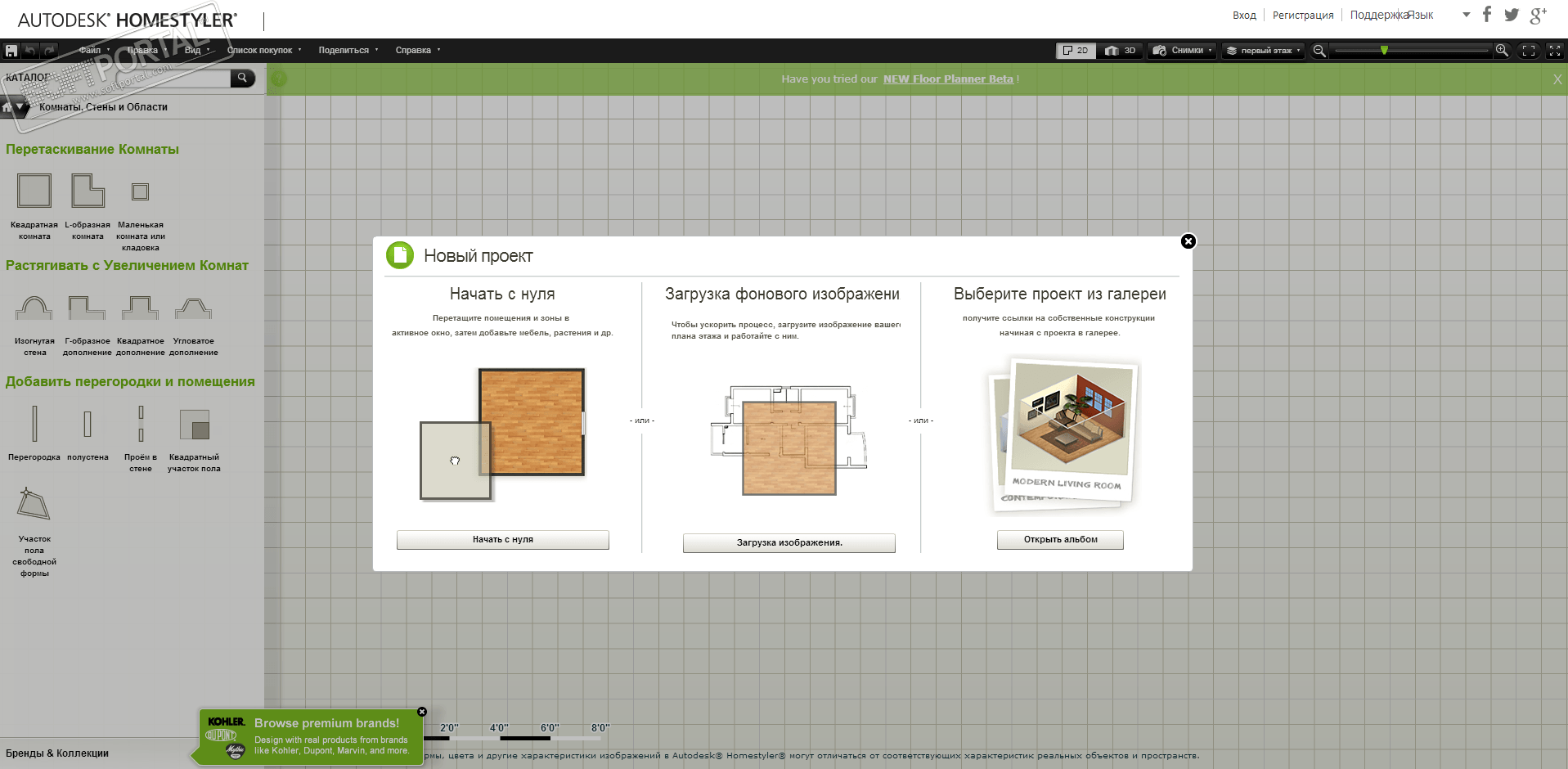The image size is (1568, 769).
Task: Select the small room or closet icon
Action: pyautogui.click(x=141, y=191)
